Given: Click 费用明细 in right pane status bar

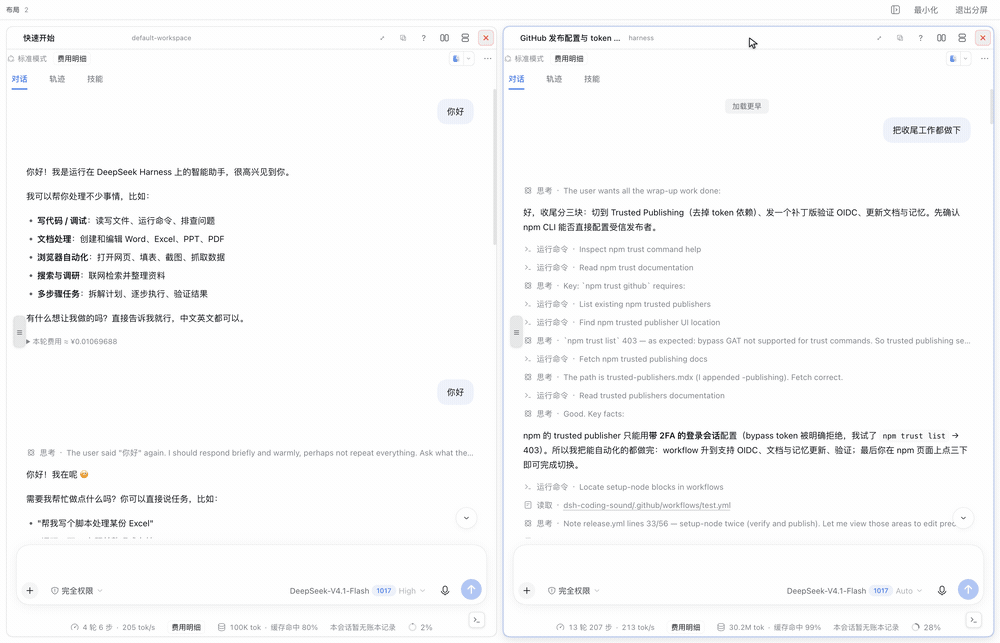Looking at the screenshot, I should pyautogui.click(x=686, y=627).
